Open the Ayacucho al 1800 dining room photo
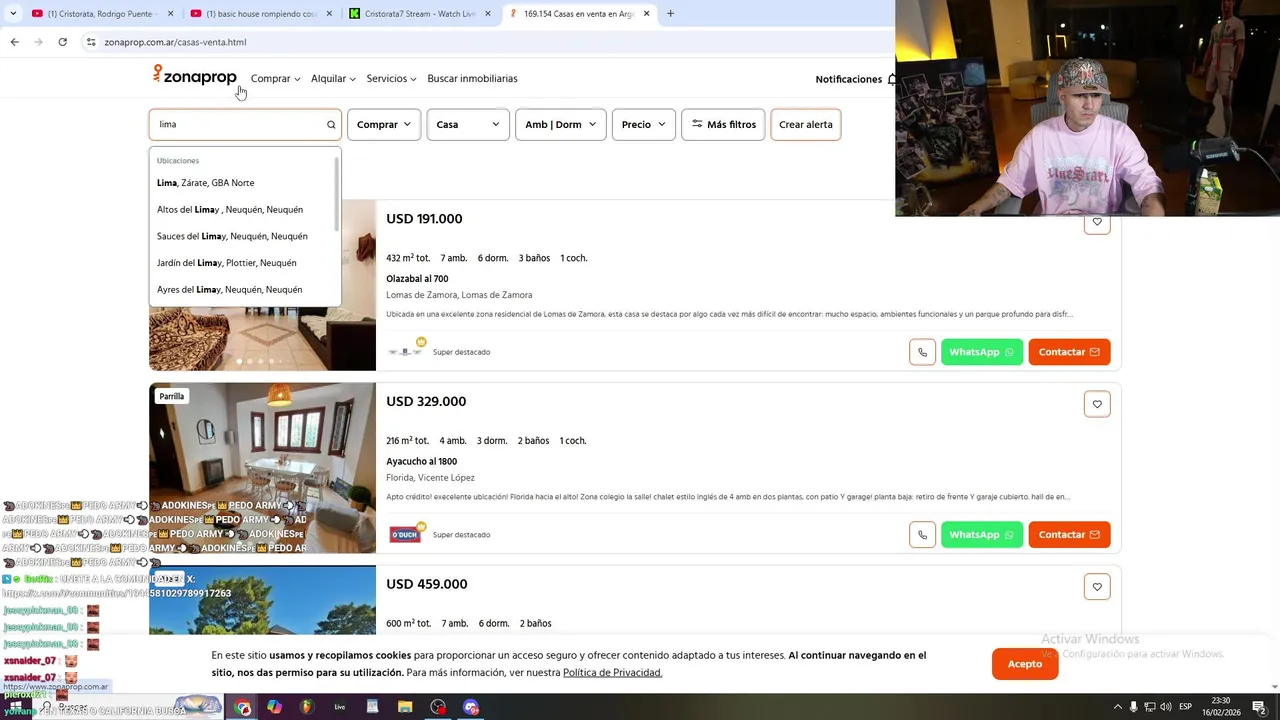The image size is (1280, 720). 262,468
